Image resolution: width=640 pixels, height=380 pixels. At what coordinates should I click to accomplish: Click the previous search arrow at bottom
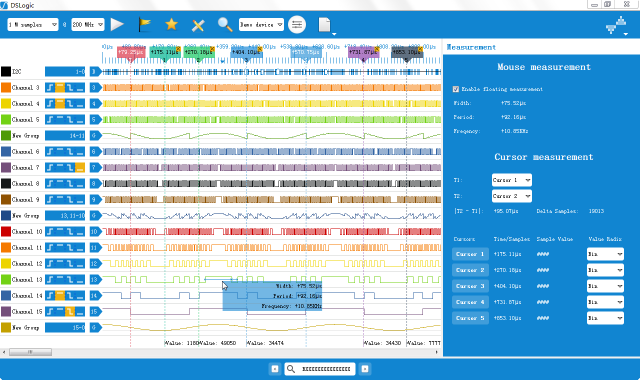pos(275,369)
